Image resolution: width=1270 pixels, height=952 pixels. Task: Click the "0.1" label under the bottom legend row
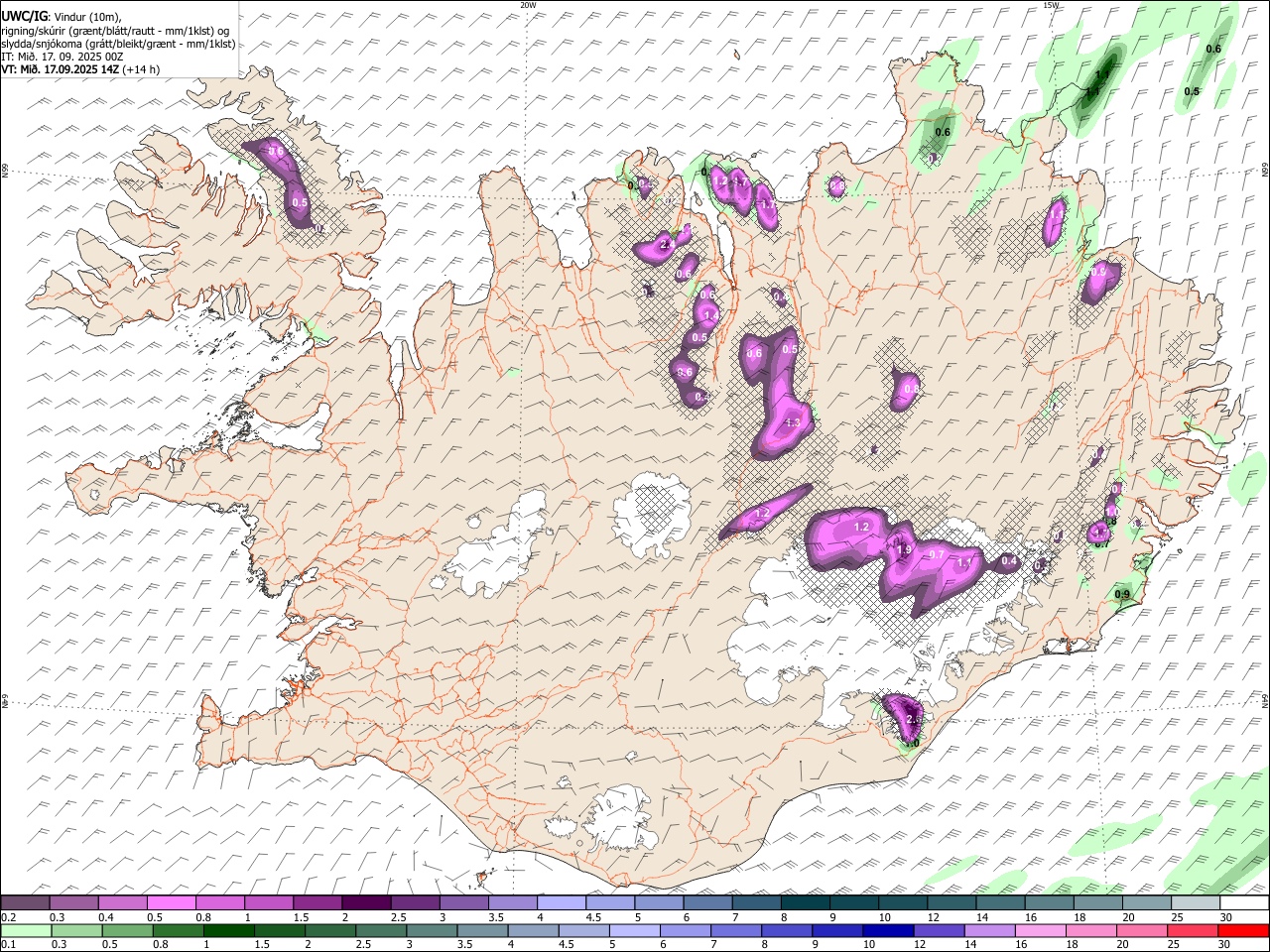[8, 944]
